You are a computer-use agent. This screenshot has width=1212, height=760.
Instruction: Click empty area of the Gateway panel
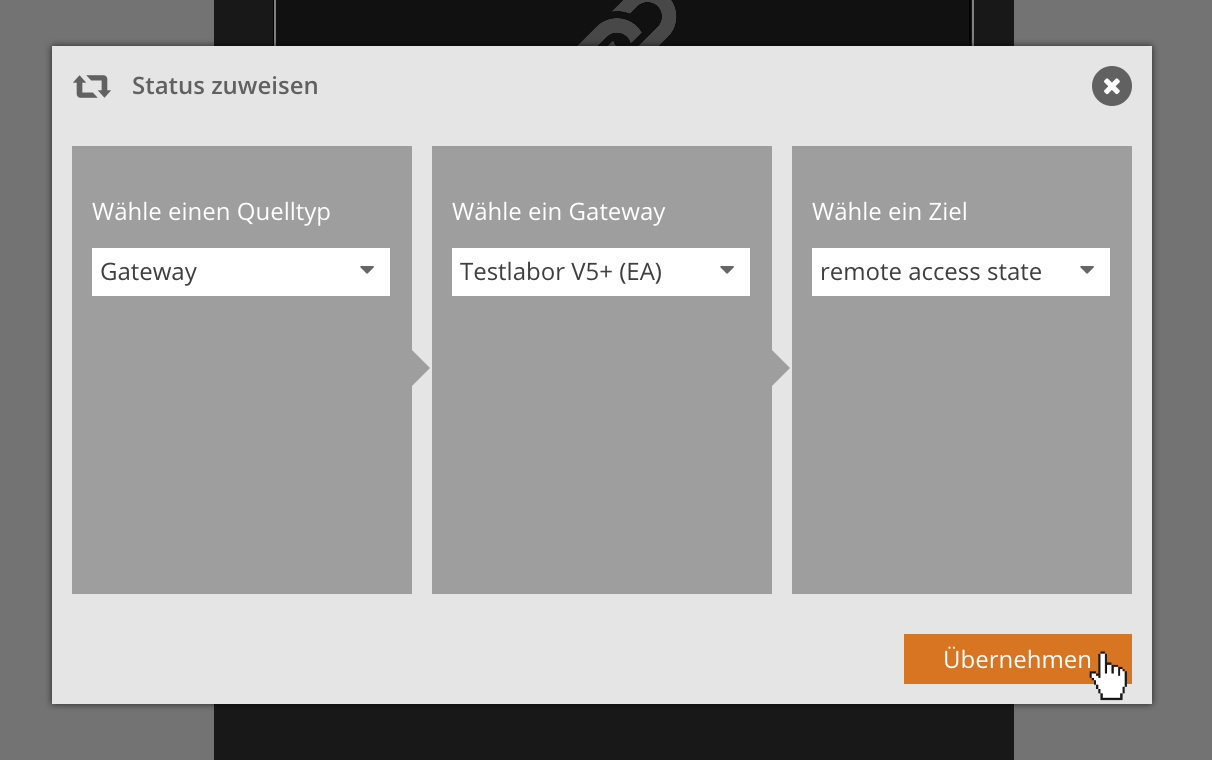tap(601, 450)
